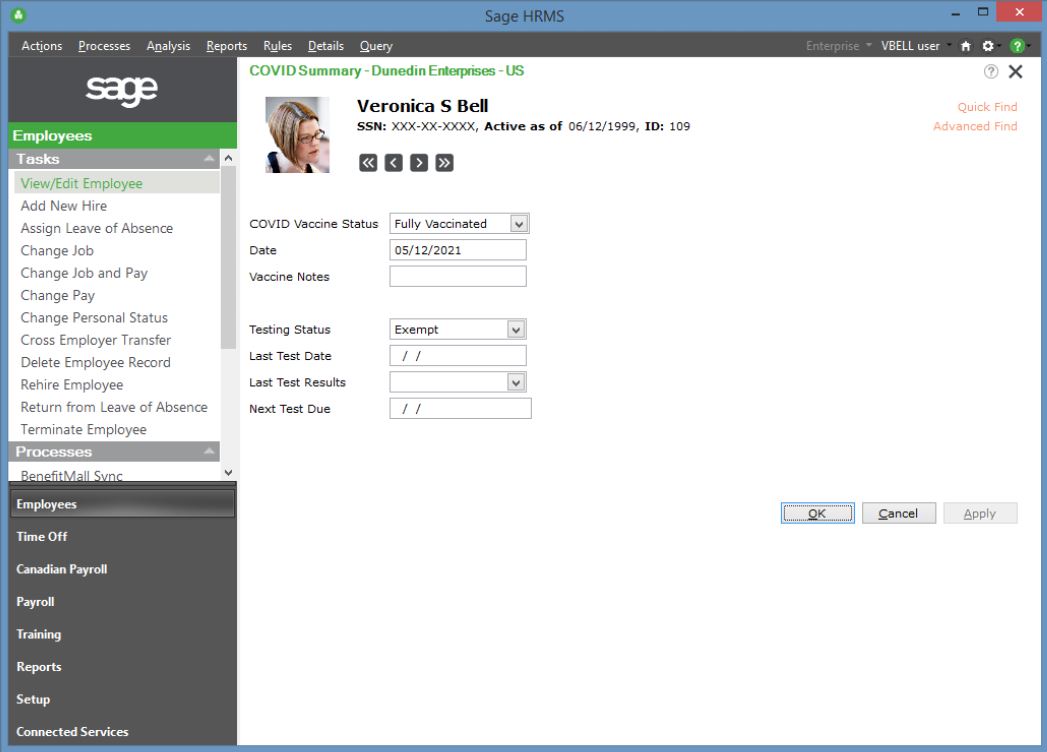The image size is (1047, 752).
Task: Go to the first employee record
Action: click(x=368, y=163)
